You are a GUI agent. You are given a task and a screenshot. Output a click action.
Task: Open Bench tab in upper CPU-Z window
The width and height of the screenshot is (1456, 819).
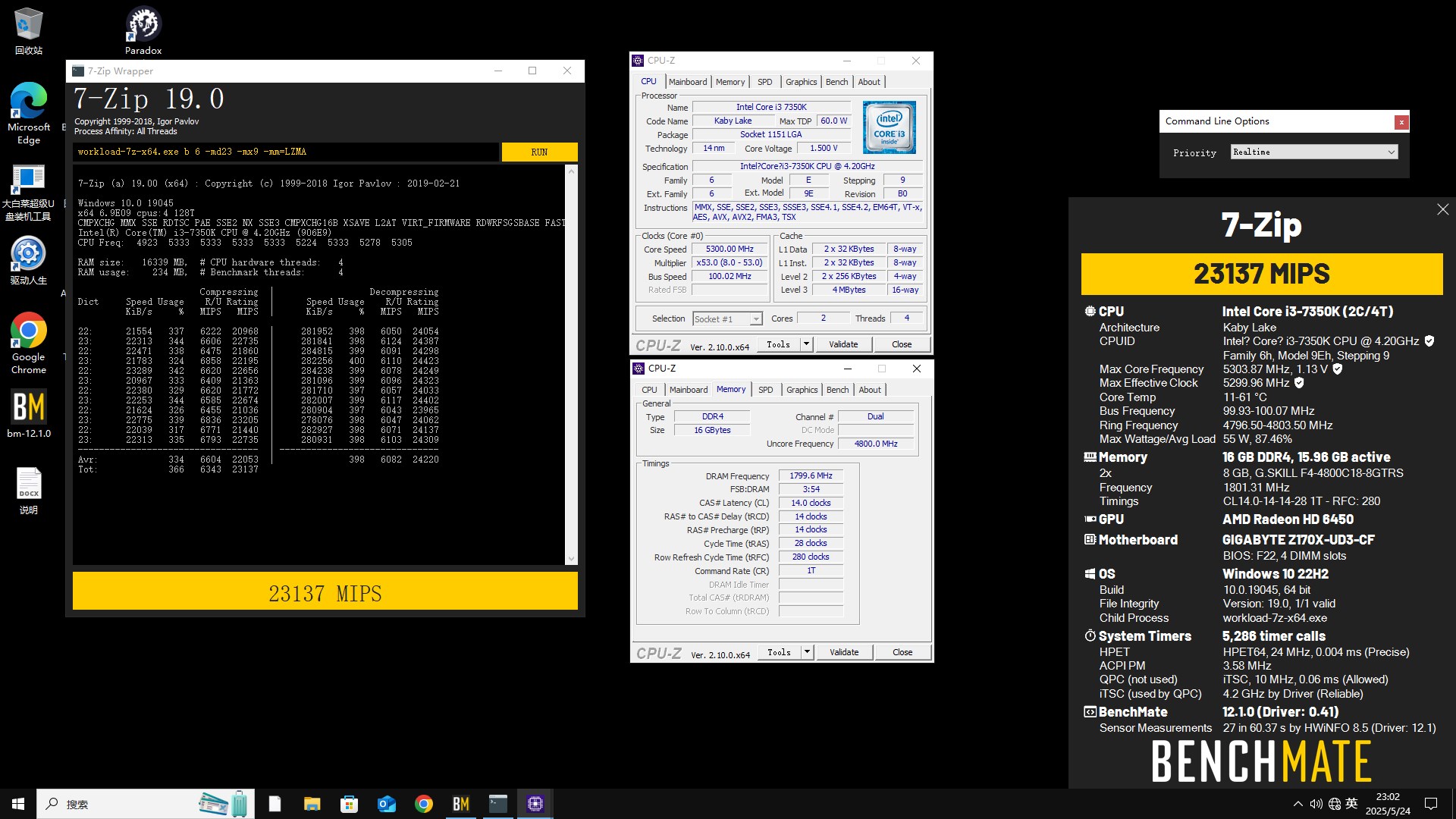click(x=837, y=82)
